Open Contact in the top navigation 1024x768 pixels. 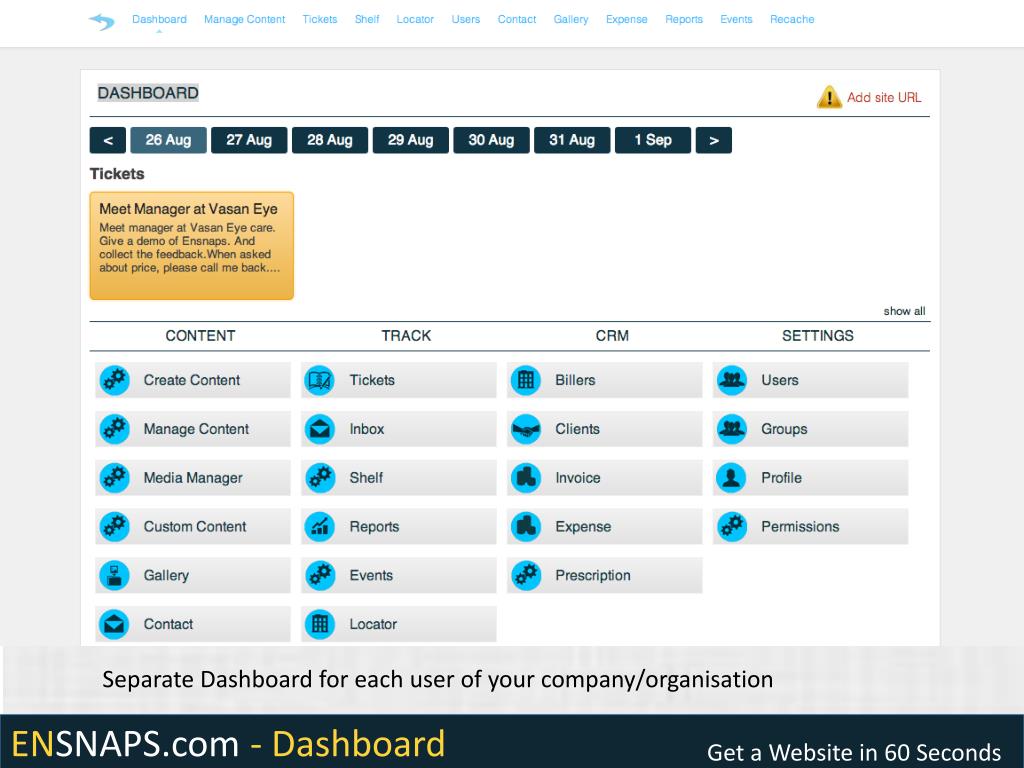click(x=517, y=20)
